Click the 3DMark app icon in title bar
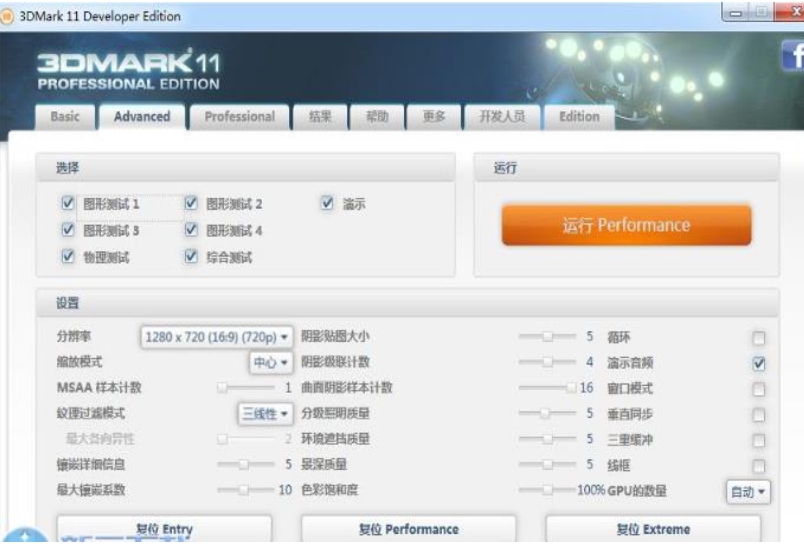Image resolution: width=804 pixels, height=546 pixels. pos(7,16)
